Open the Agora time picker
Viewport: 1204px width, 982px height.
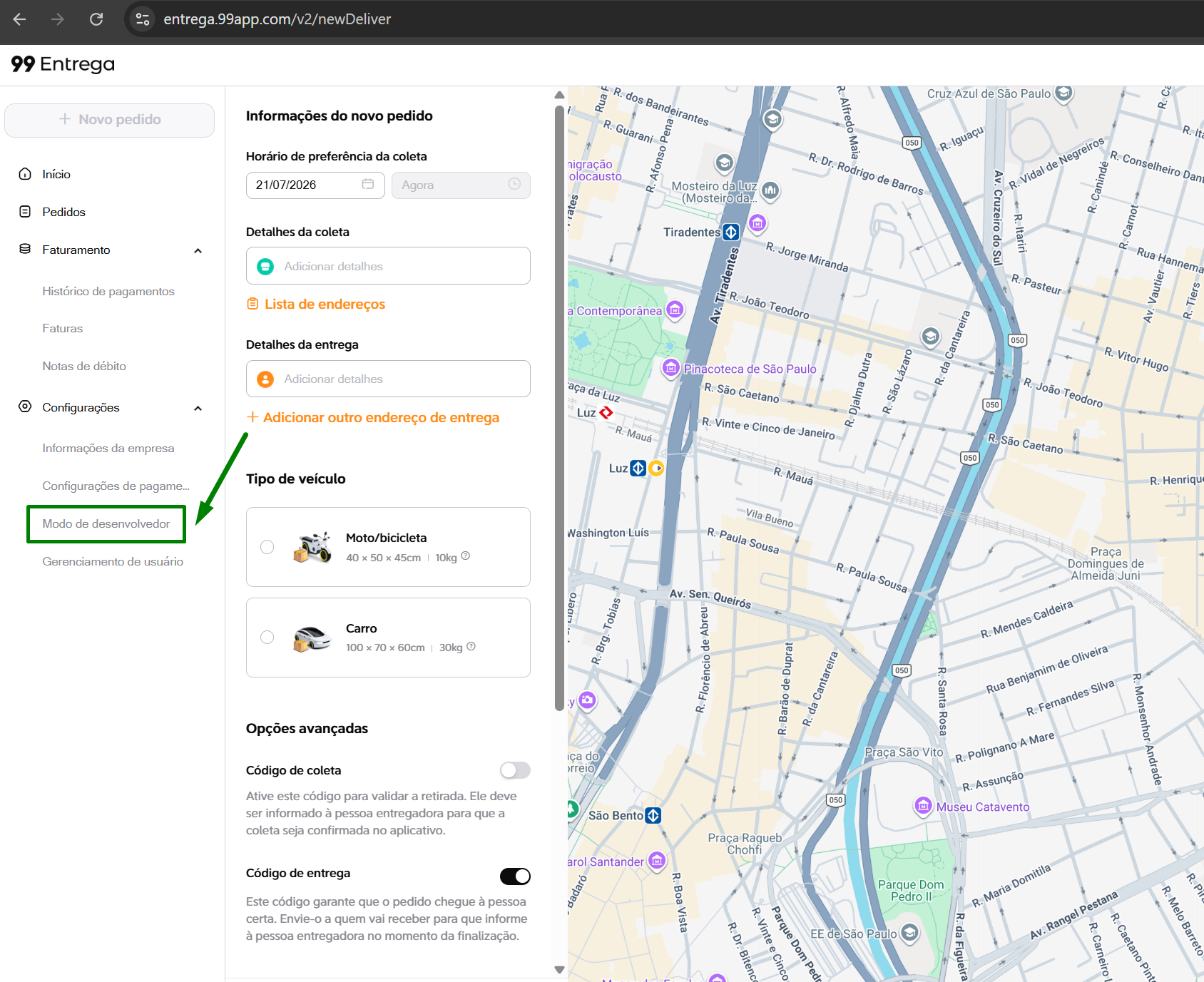[461, 185]
